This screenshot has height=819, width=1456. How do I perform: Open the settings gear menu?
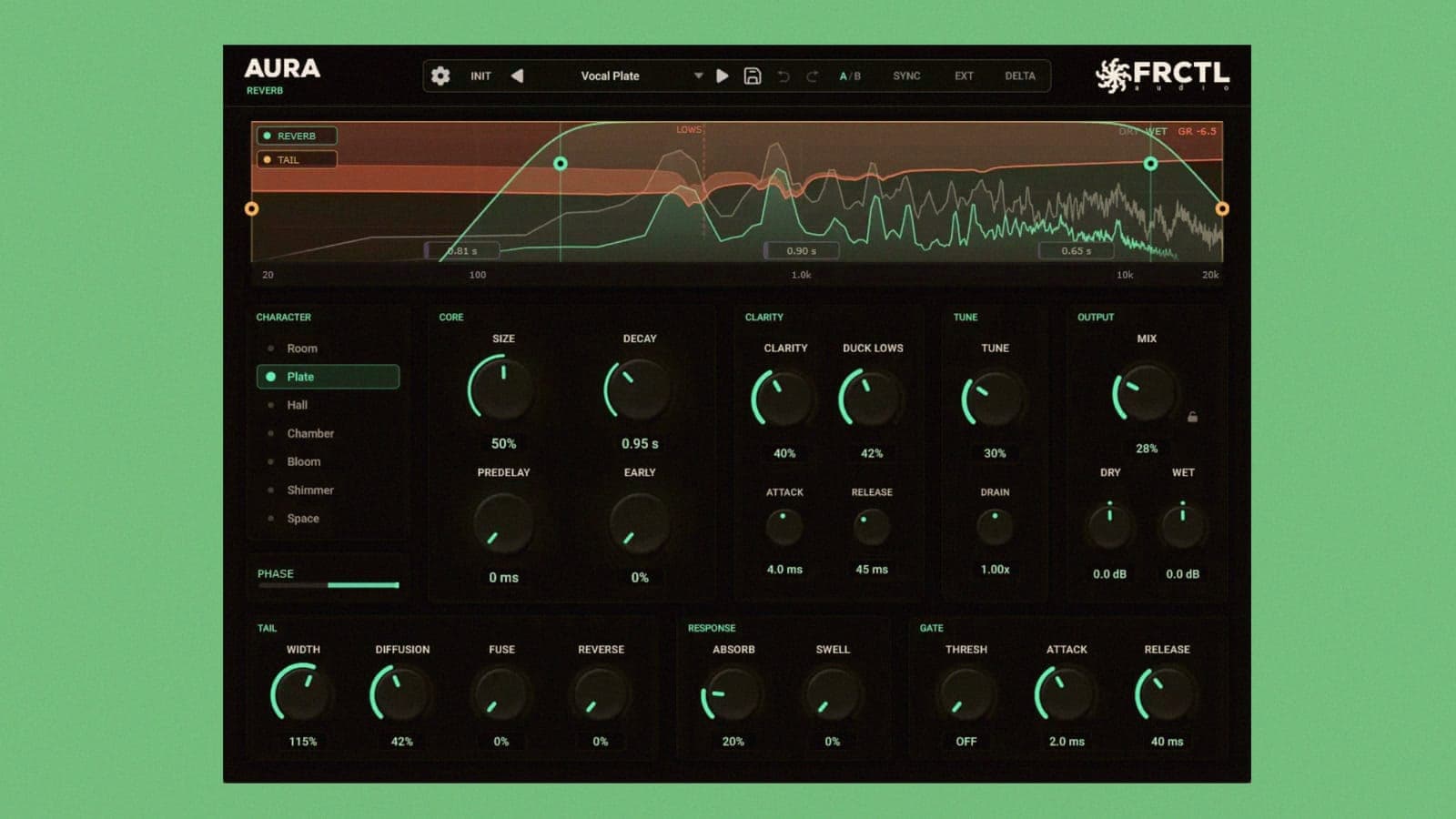pos(440,76)
